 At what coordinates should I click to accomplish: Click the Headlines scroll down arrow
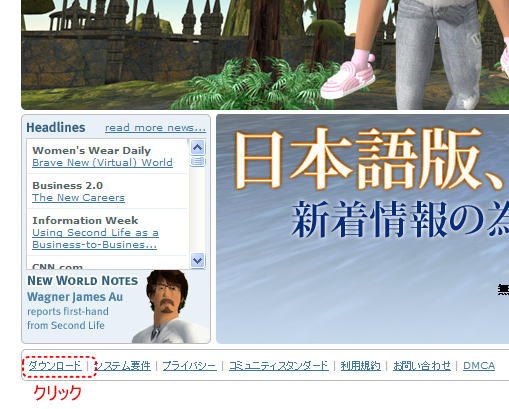click(x=198, y=260)
